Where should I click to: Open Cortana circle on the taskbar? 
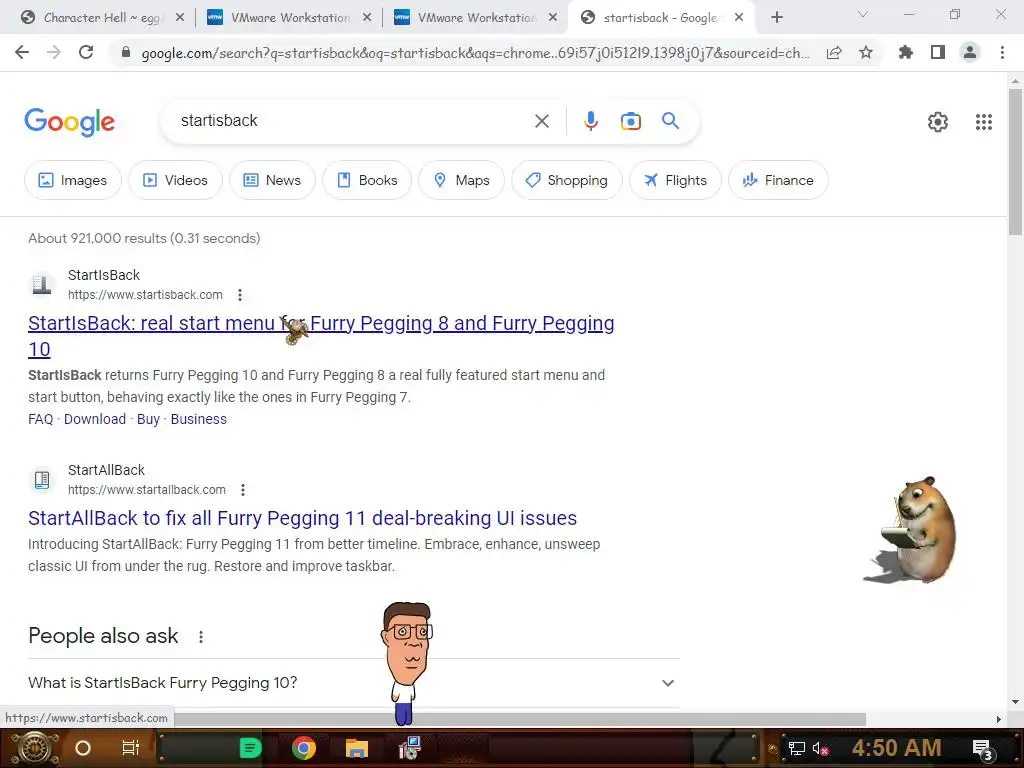pos(83,748)
